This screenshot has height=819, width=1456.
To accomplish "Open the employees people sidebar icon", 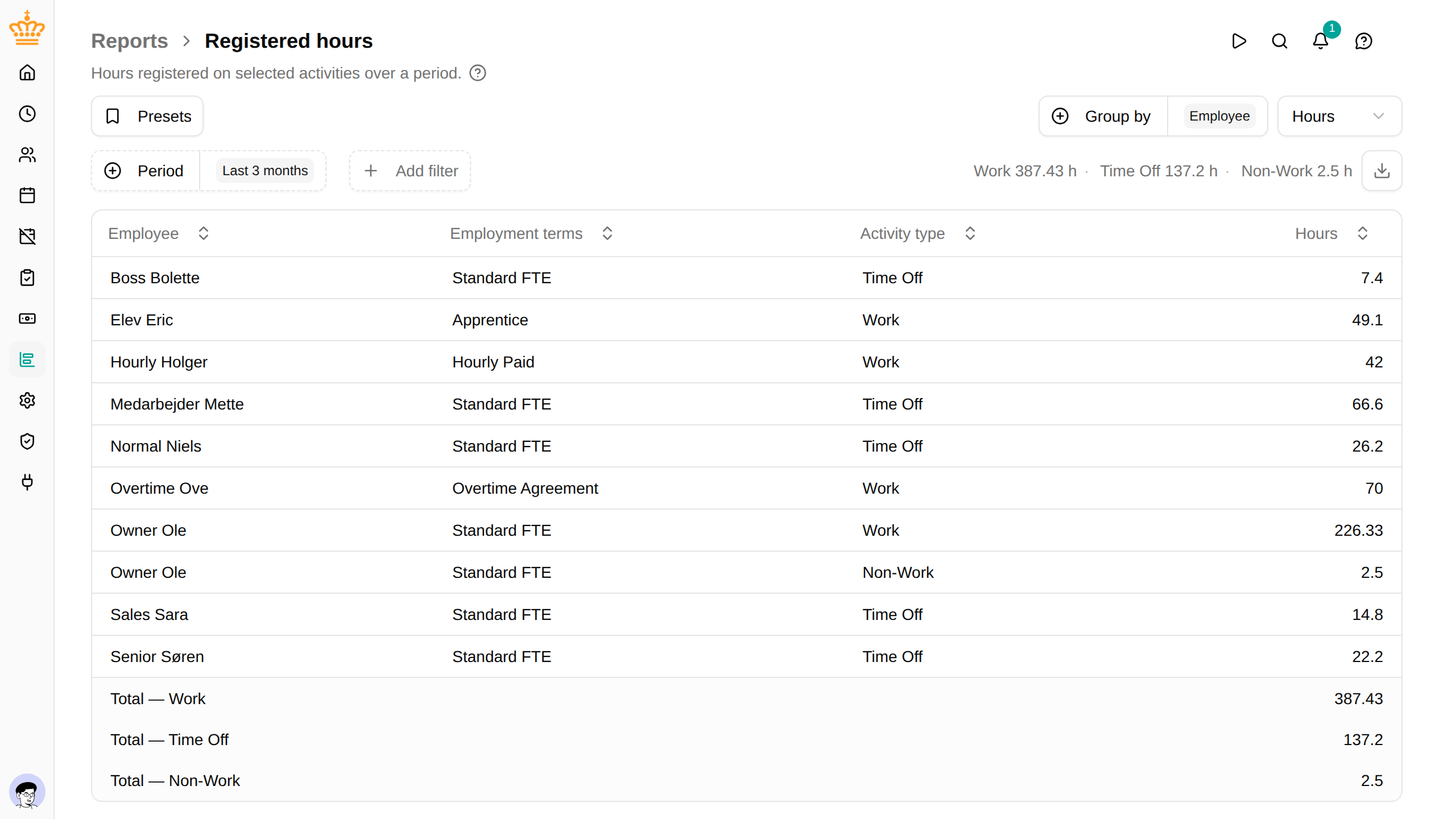I will 27,155.
